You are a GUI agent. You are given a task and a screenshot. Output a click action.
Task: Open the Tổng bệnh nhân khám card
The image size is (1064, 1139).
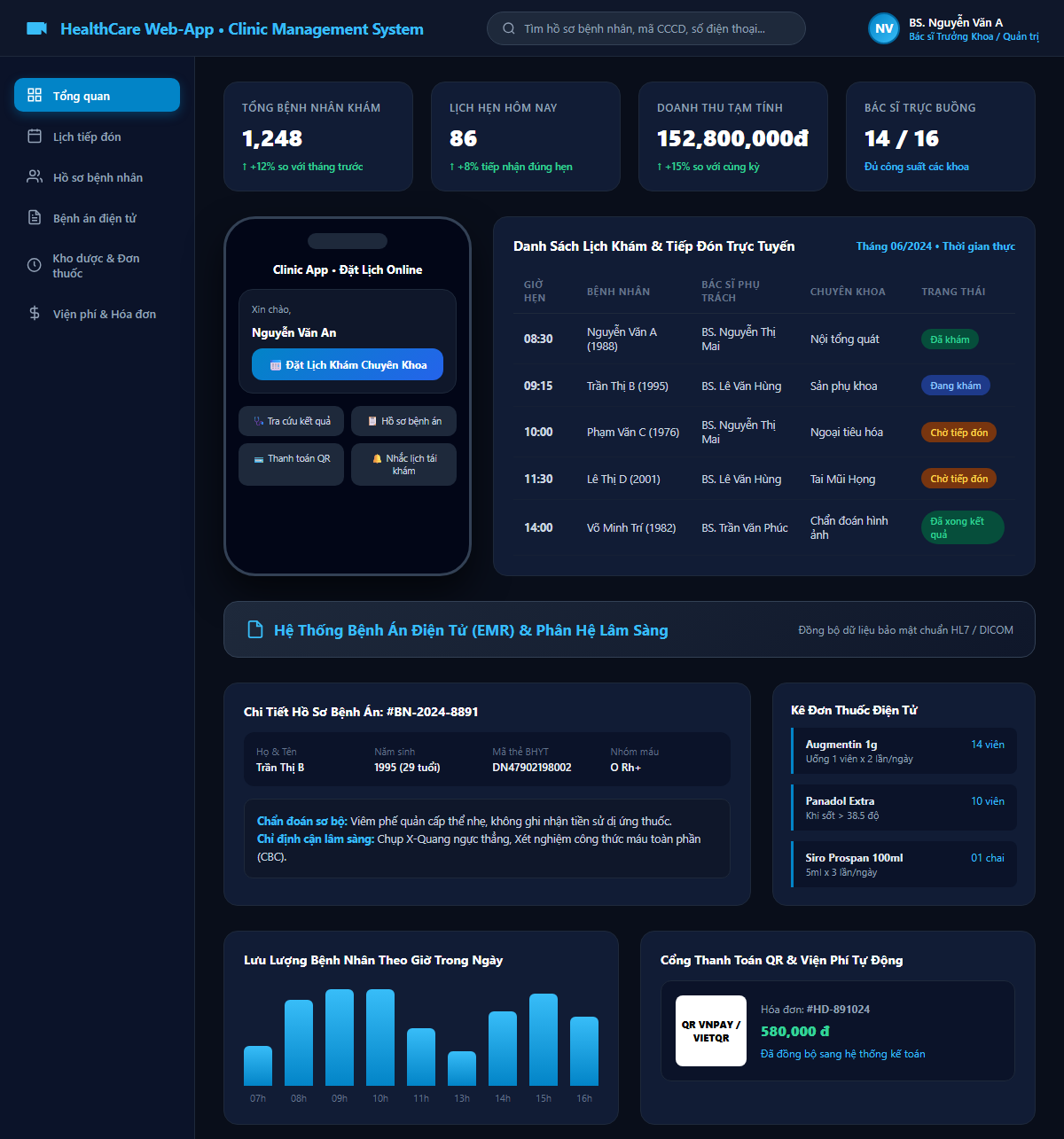[318, 137]
